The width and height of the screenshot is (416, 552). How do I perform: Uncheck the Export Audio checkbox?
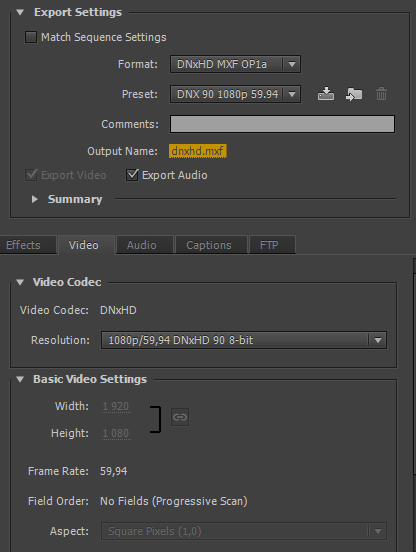pos(132,175)
